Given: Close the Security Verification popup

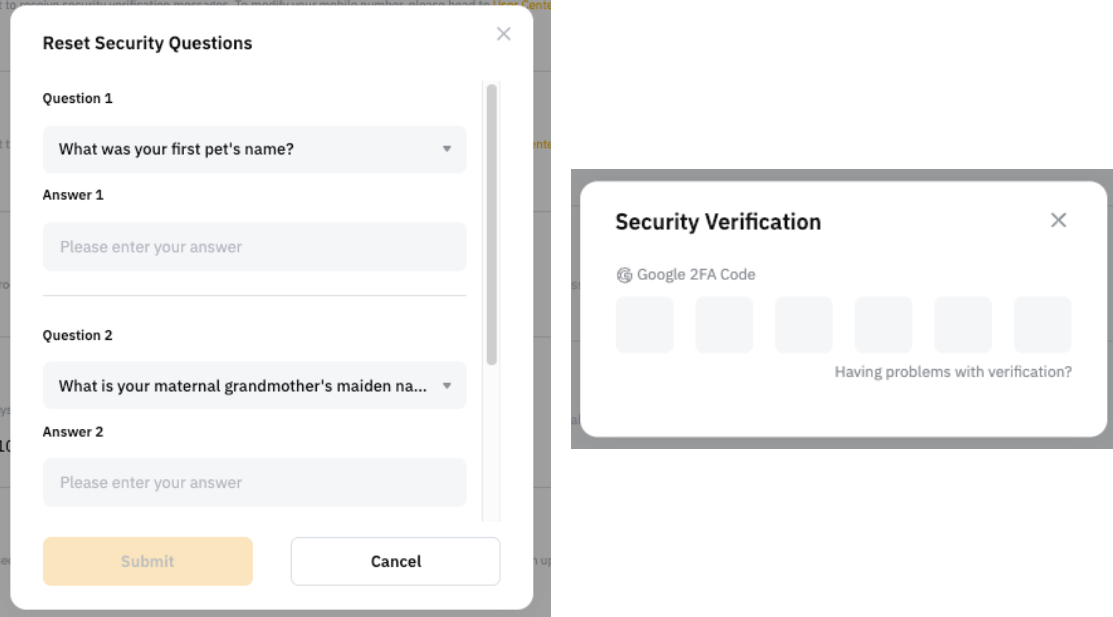Looking at the screenshot, I should [1058, 220].
